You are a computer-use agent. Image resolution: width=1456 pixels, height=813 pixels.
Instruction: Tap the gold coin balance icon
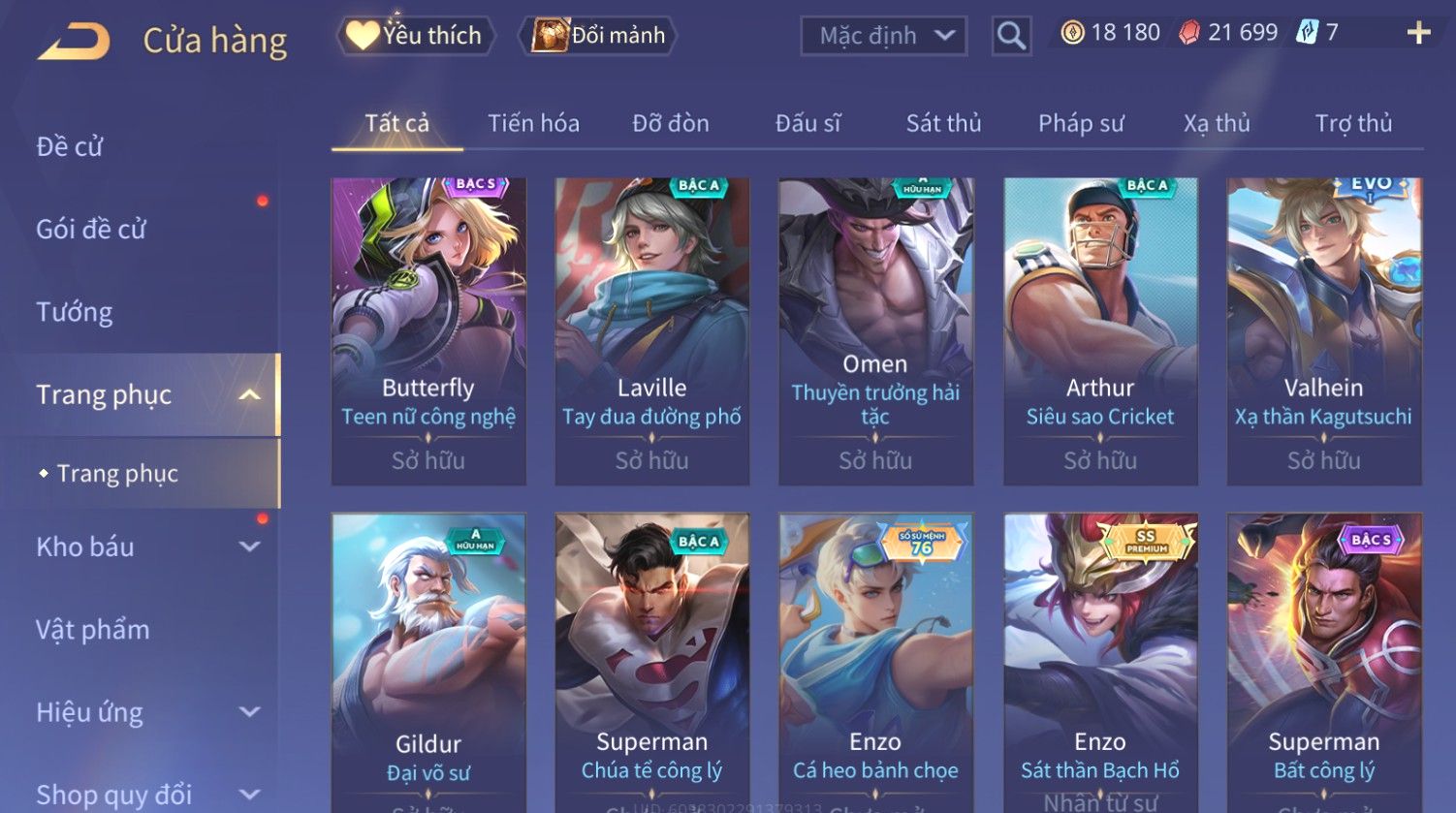pos(1072,33)
